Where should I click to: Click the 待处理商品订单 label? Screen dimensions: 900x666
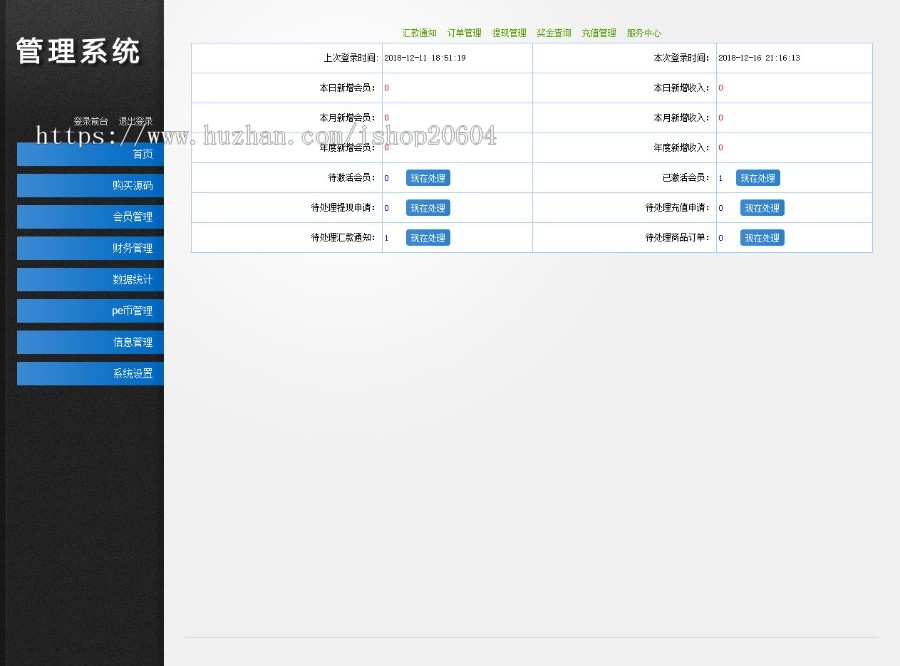677,238
